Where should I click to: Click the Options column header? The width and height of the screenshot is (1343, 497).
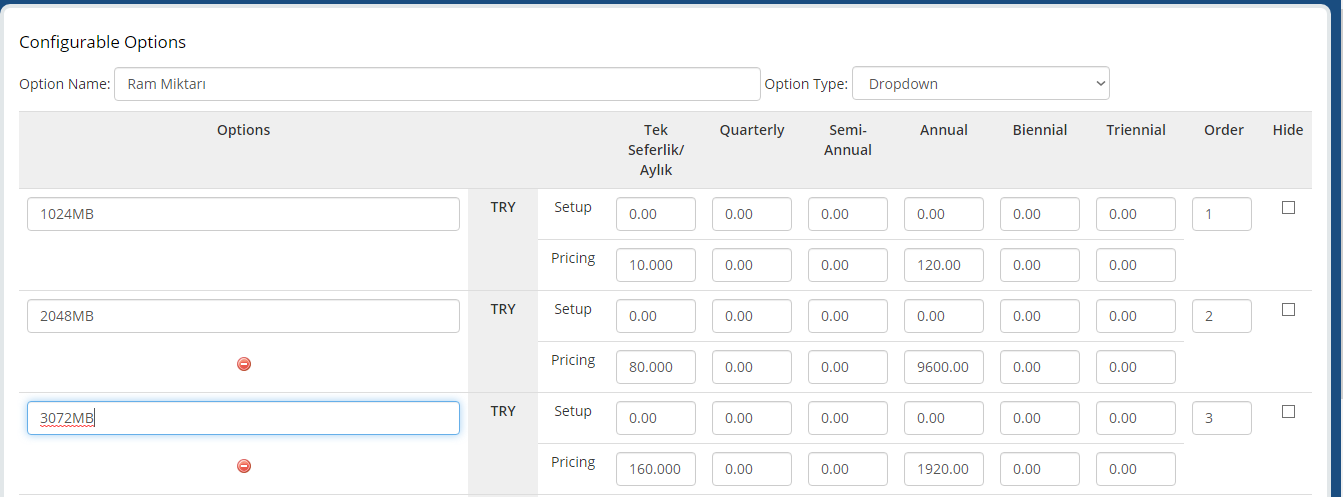[x=244, y=130]
